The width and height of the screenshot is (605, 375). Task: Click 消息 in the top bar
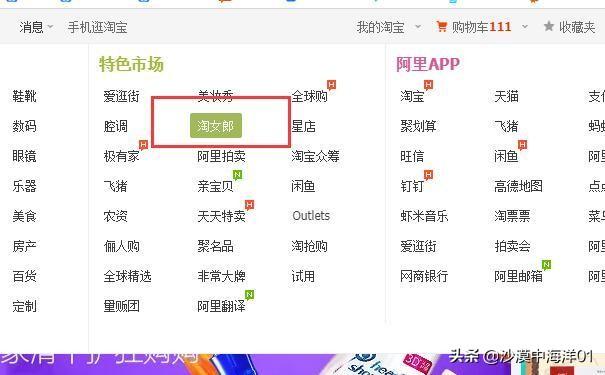pos(32,27)
